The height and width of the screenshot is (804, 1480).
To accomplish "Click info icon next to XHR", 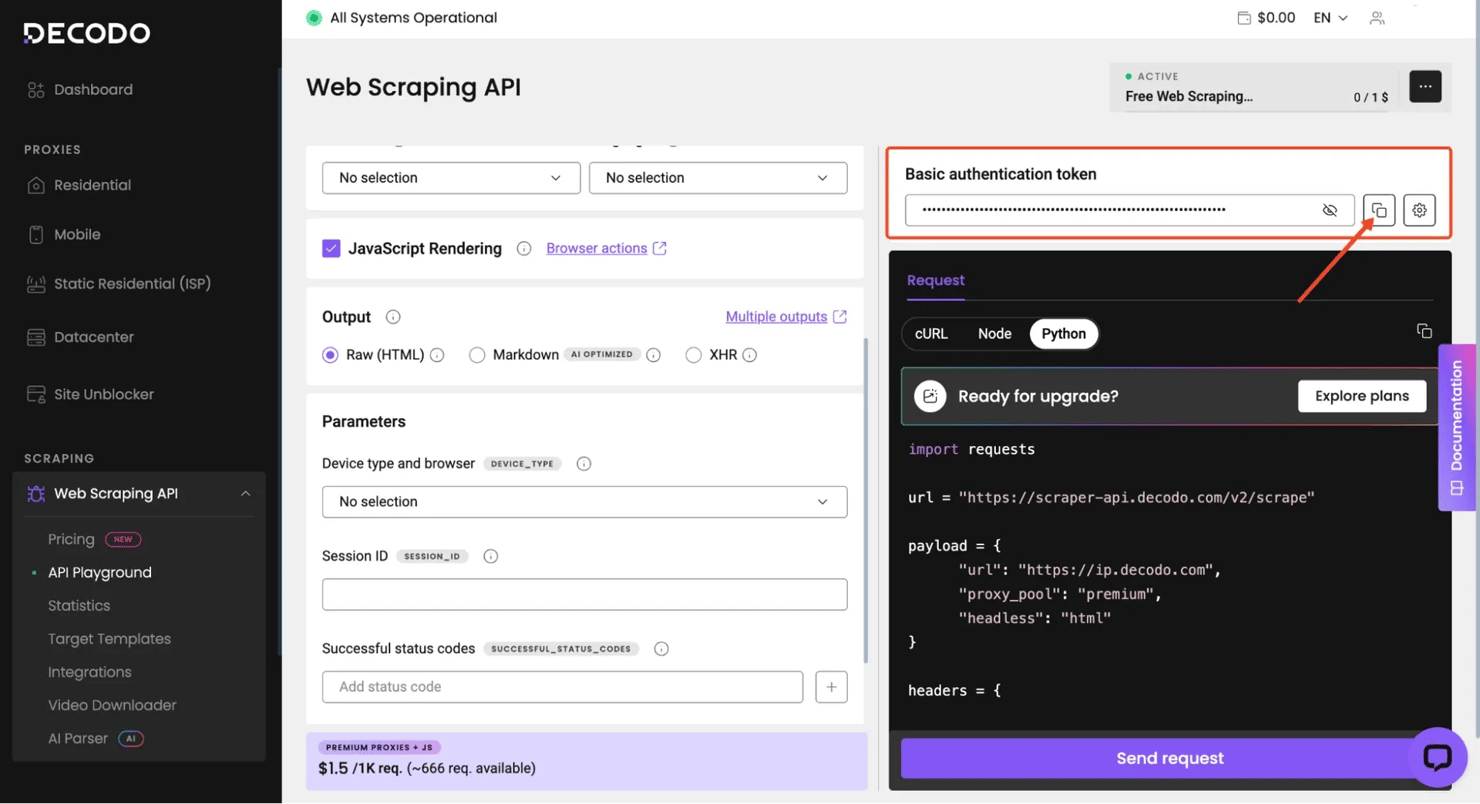I will (749, 355).
